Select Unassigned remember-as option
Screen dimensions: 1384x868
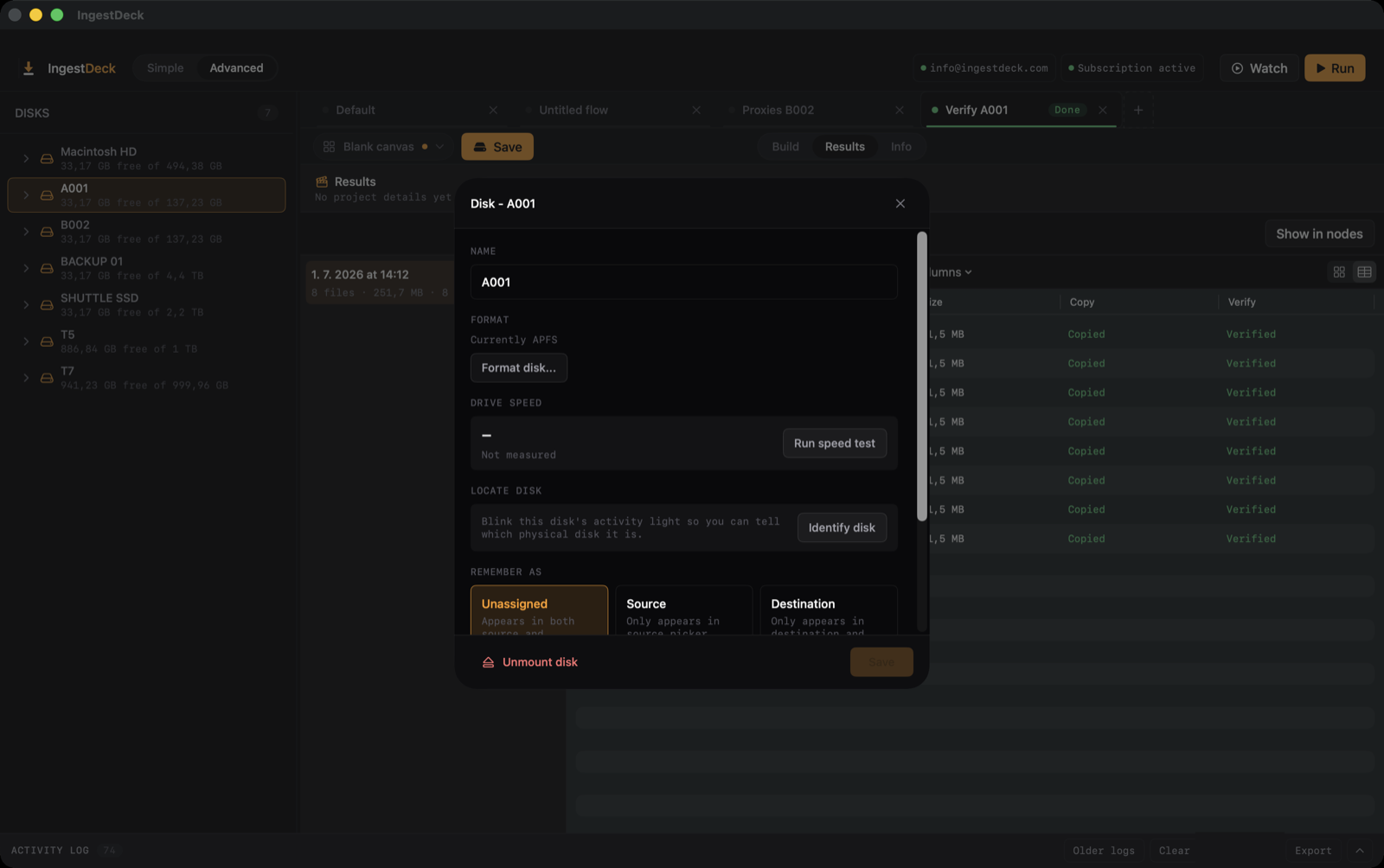539,610
